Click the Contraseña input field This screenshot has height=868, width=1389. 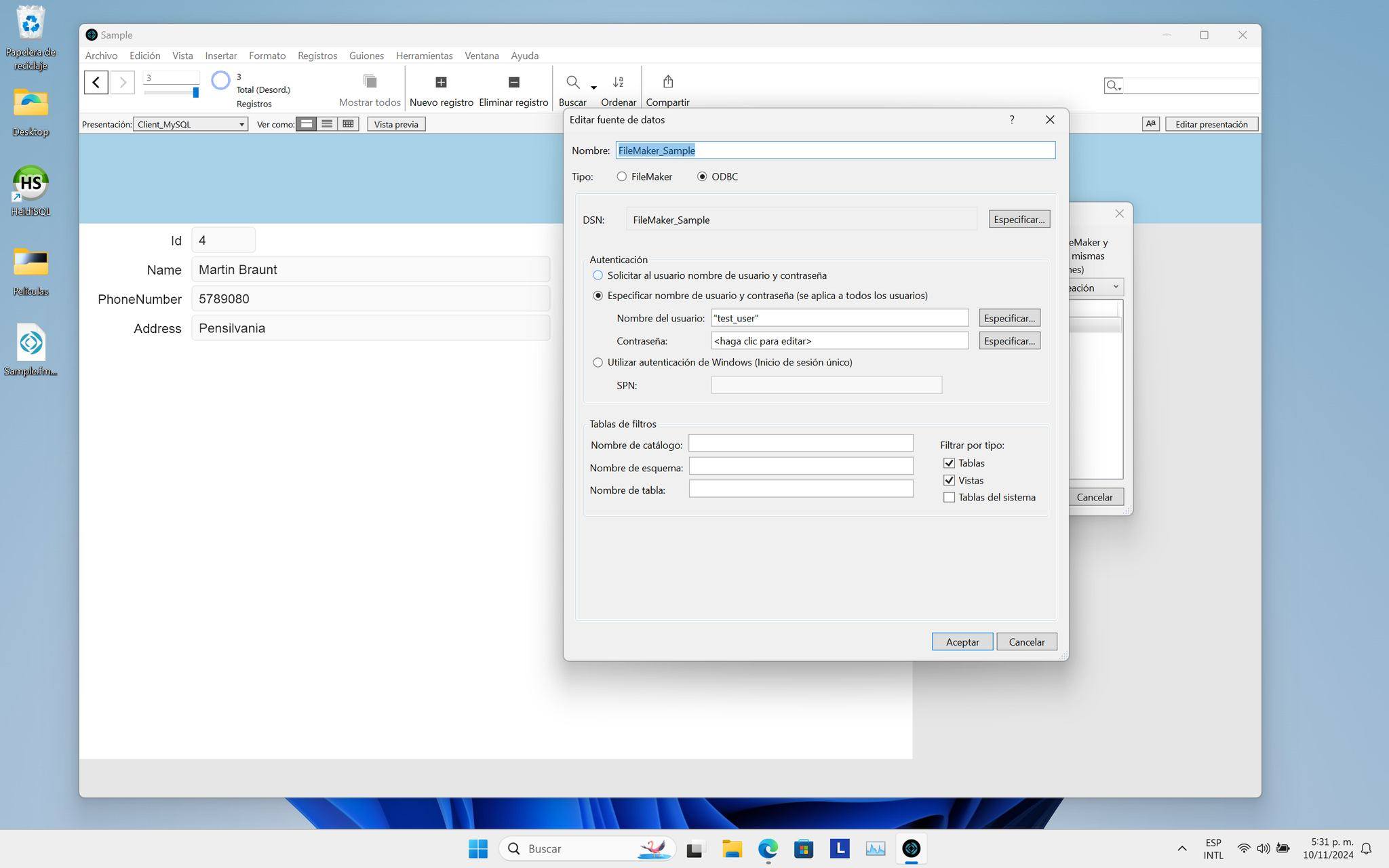[840, 340]
